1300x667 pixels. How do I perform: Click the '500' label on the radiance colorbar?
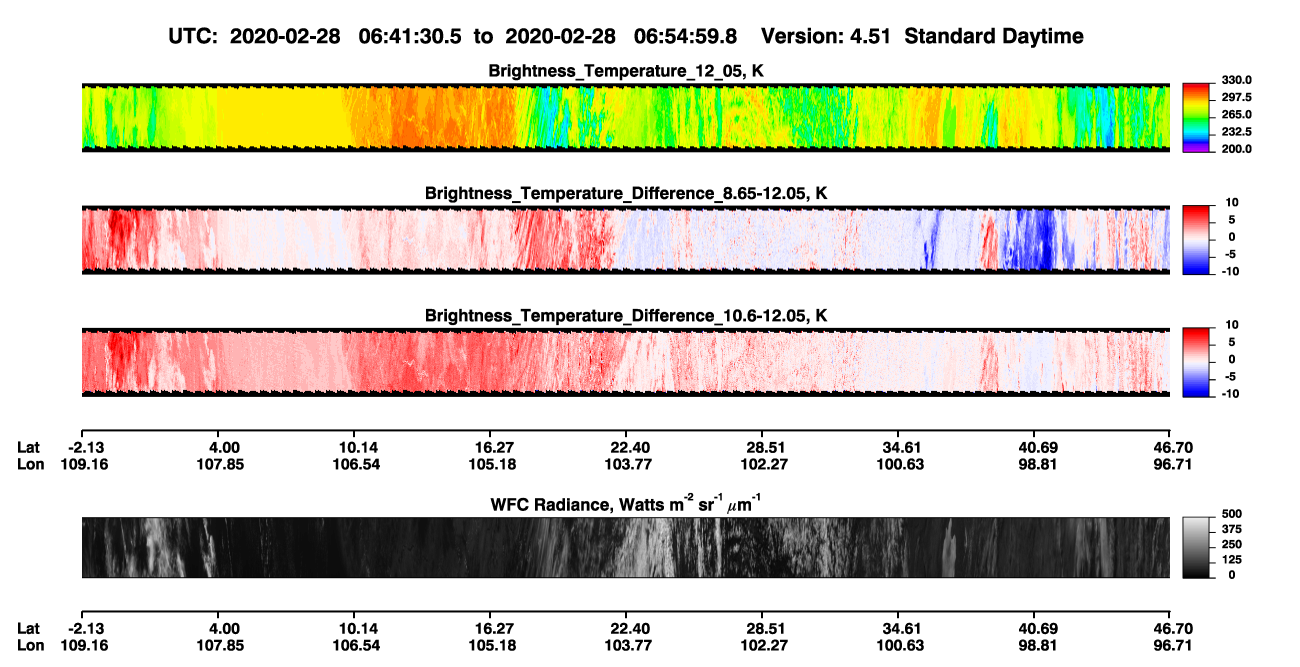click(1232, 515)
